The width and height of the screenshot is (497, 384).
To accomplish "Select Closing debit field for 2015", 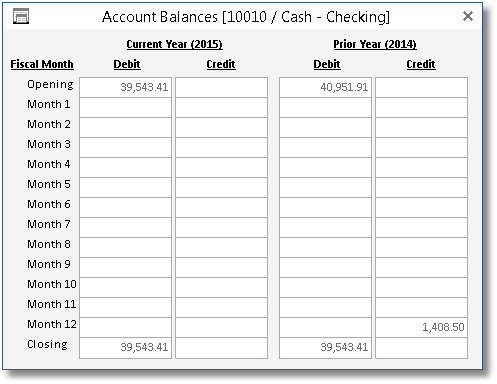I will point(126,348).
